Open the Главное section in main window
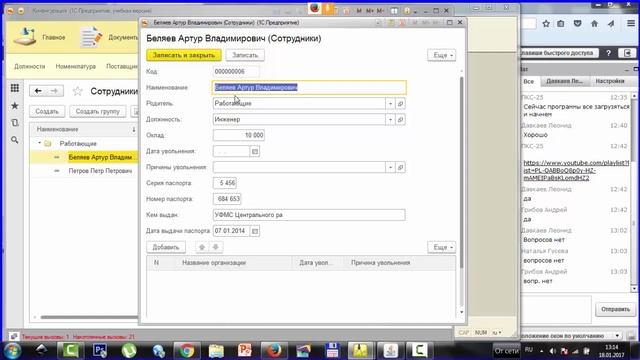 (x=40, y=37)
